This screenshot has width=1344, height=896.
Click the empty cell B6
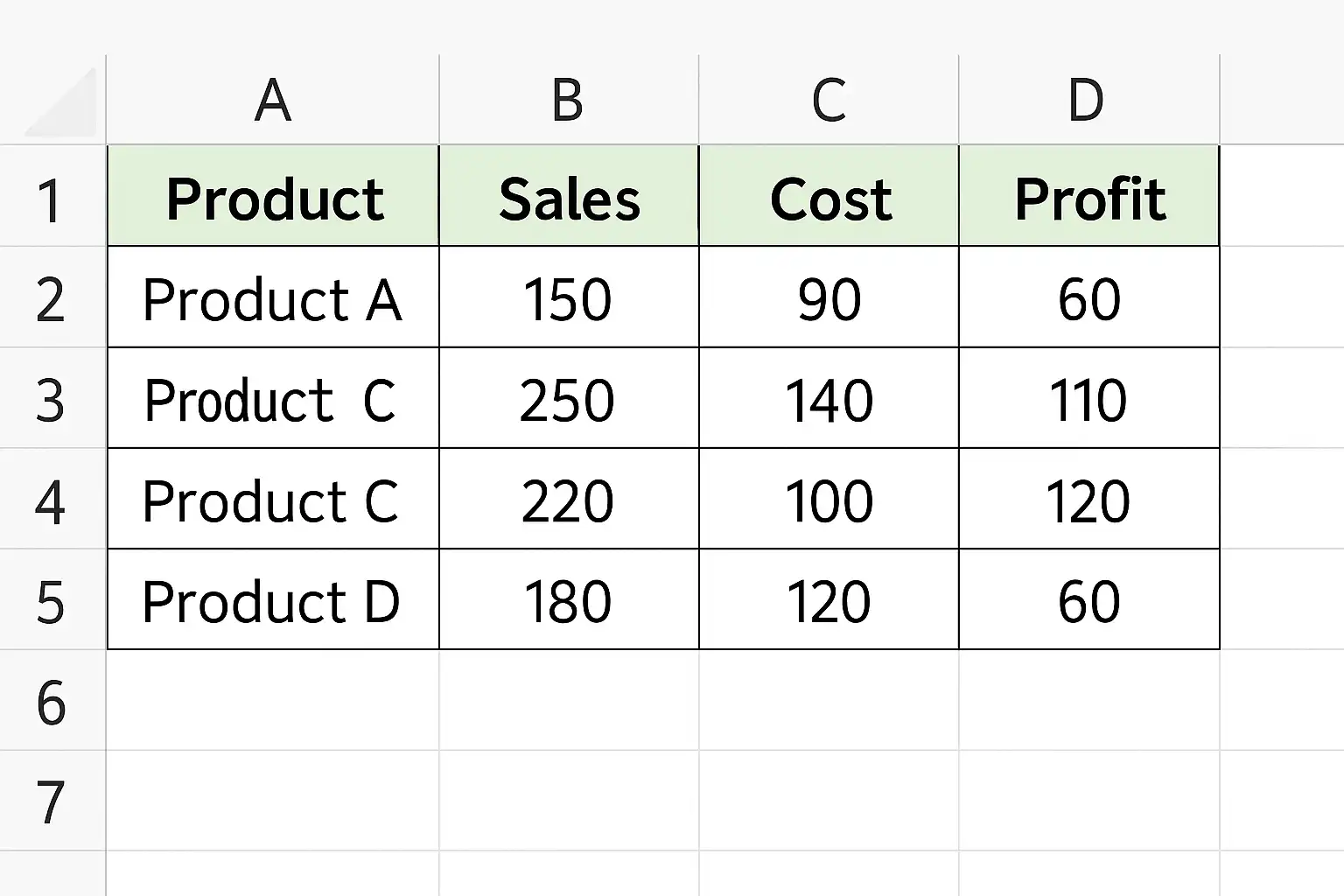point(569,700)
